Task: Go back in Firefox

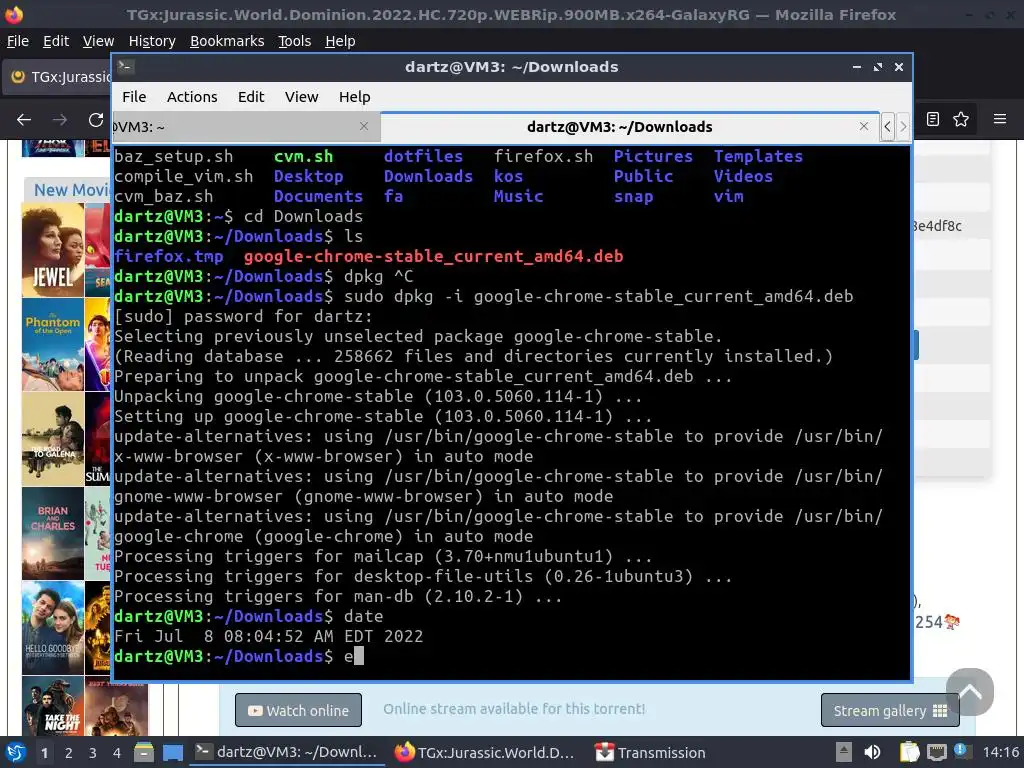Action: coord(24,120)
